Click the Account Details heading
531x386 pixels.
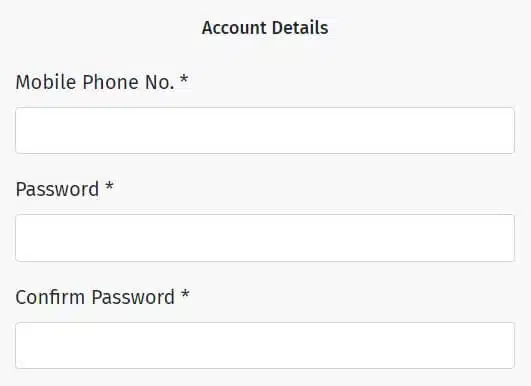[x=265, y=28]
